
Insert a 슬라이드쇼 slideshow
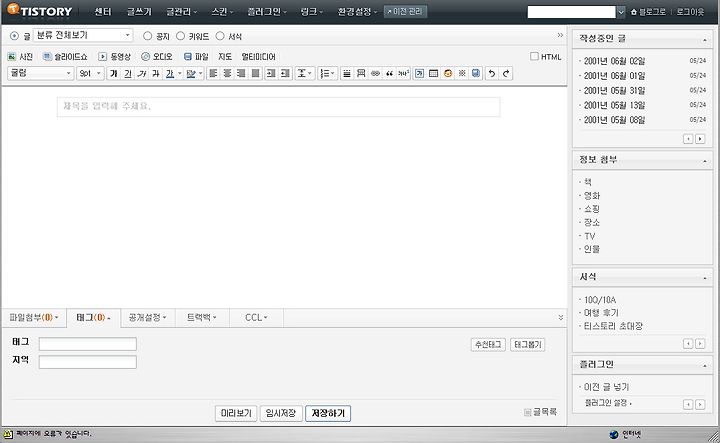point(65,56)
